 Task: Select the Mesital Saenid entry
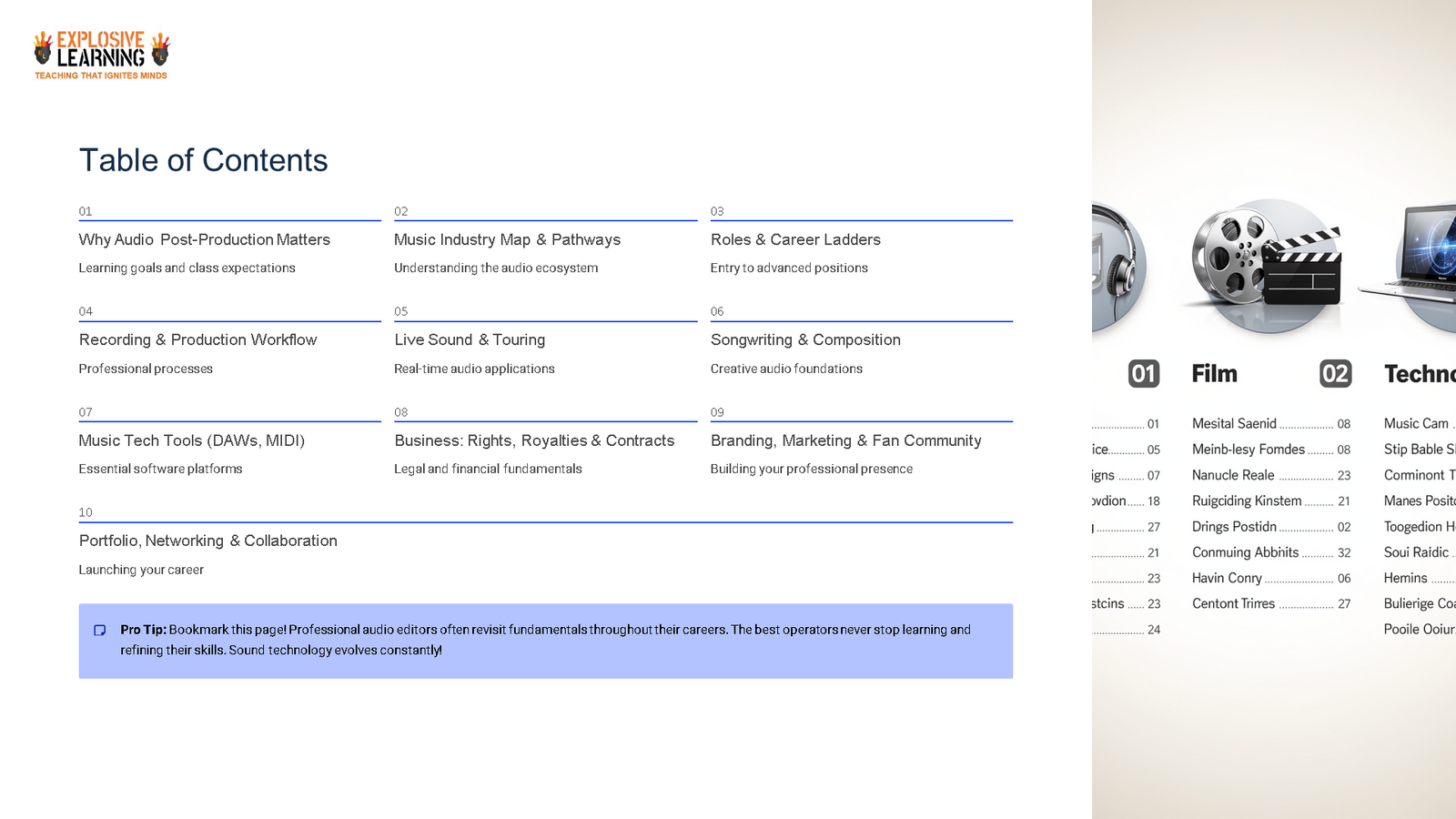pyautogui.click(x=1234, y=424)
